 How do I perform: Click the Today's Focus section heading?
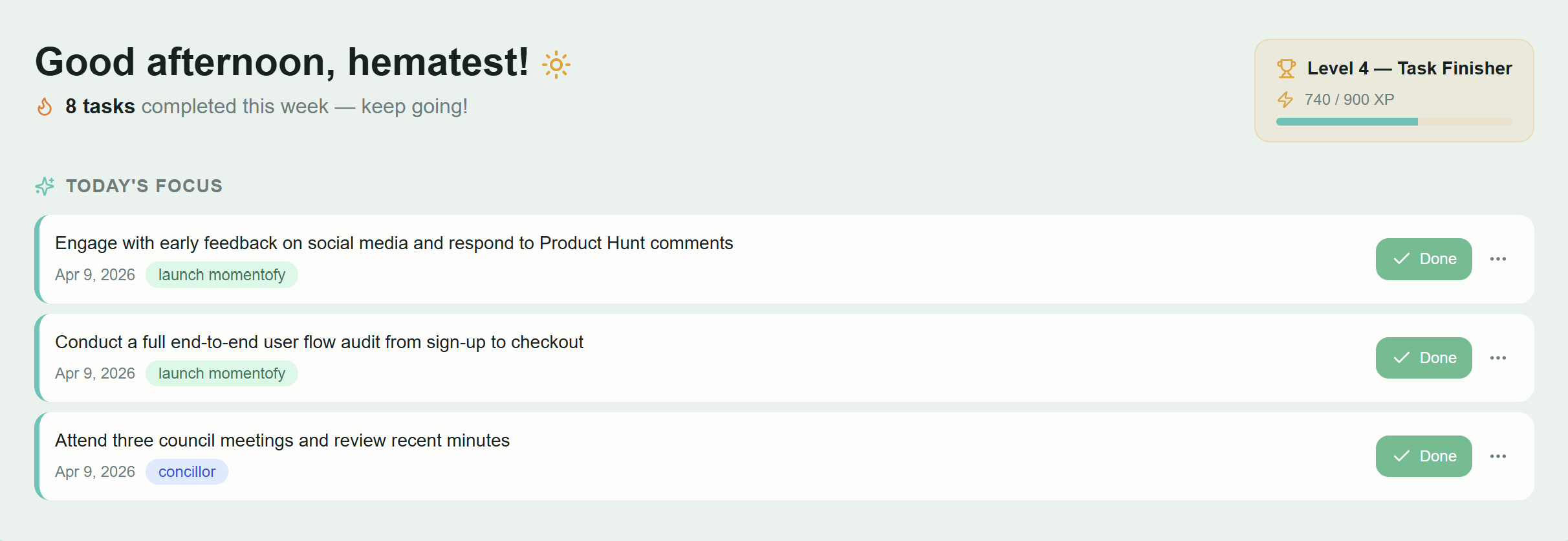click(x=144, y=186)
